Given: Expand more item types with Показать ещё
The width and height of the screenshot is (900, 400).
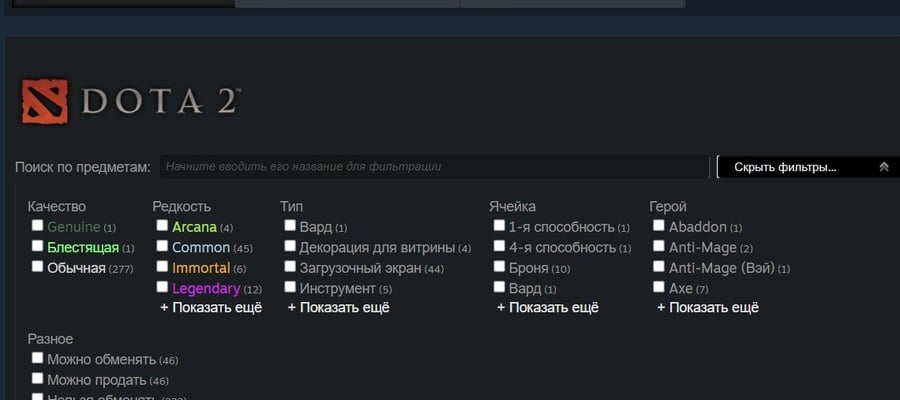Looking at the screenshot, I should pos(339,308).
